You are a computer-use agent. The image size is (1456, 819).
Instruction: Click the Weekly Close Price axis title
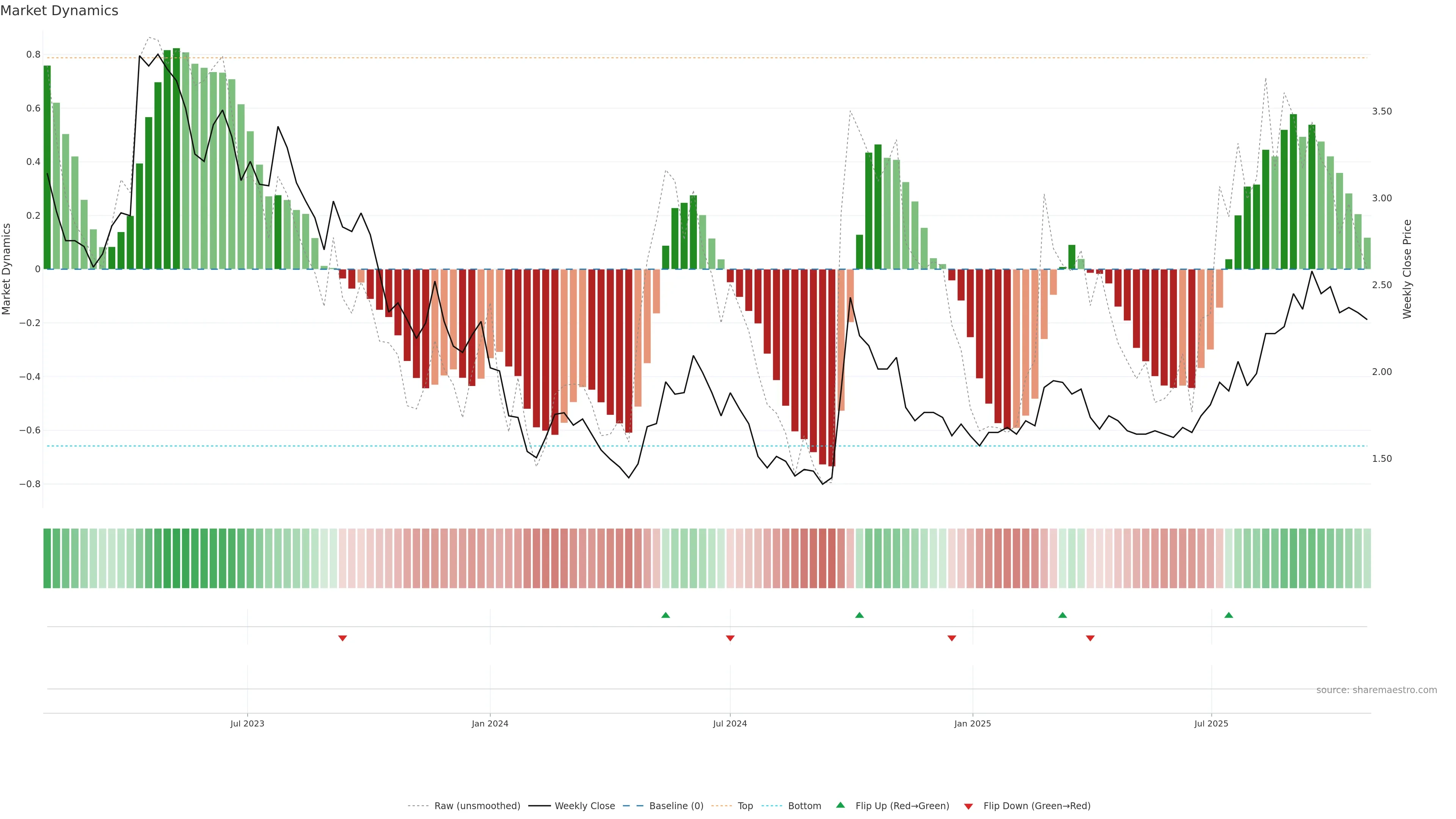[1407, 269]
